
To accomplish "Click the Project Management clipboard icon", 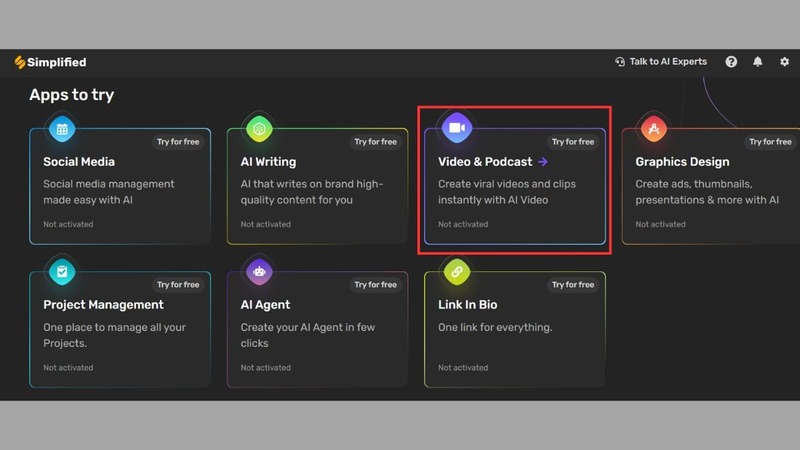I will coord(62,271).
